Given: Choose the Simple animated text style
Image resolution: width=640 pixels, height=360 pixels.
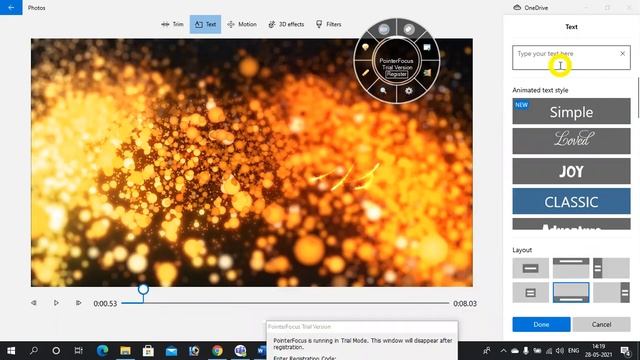Looking at the screenshot, I should tap(571, 111).
